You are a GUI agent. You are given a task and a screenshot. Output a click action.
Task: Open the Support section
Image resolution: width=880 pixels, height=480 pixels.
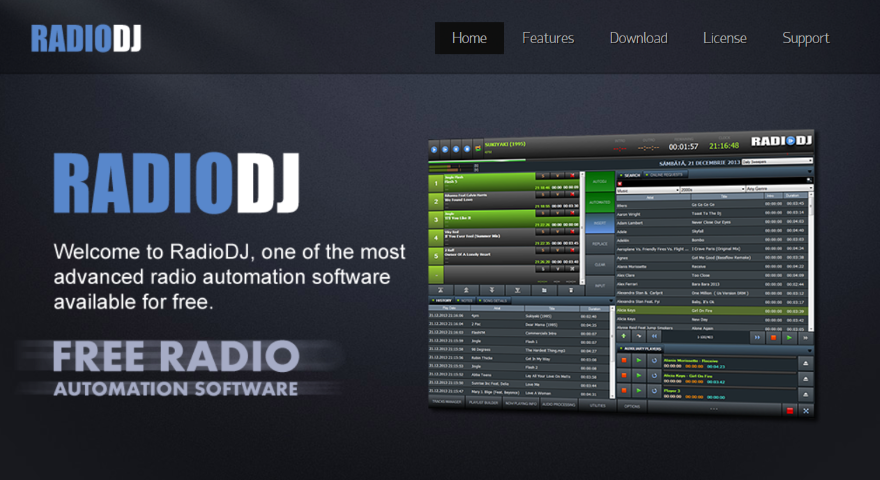click(805, 38)
